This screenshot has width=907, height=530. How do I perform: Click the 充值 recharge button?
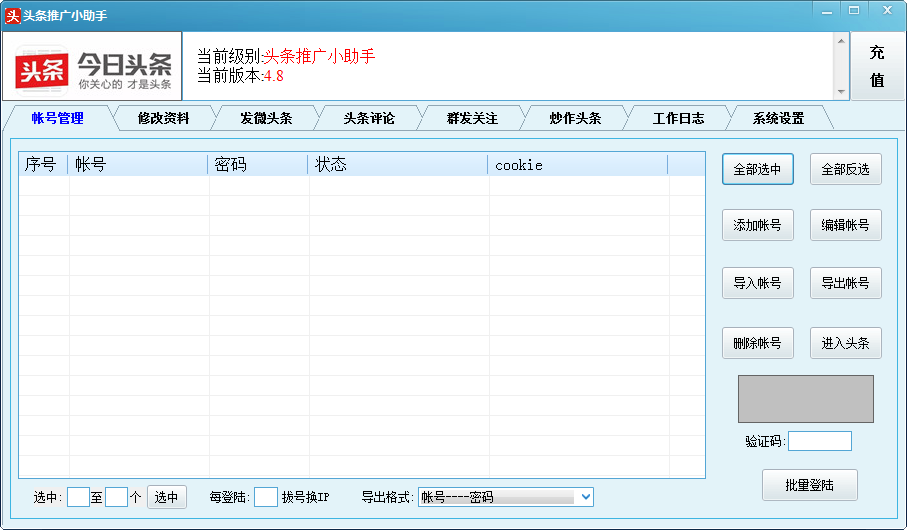(x=877, y=66)
